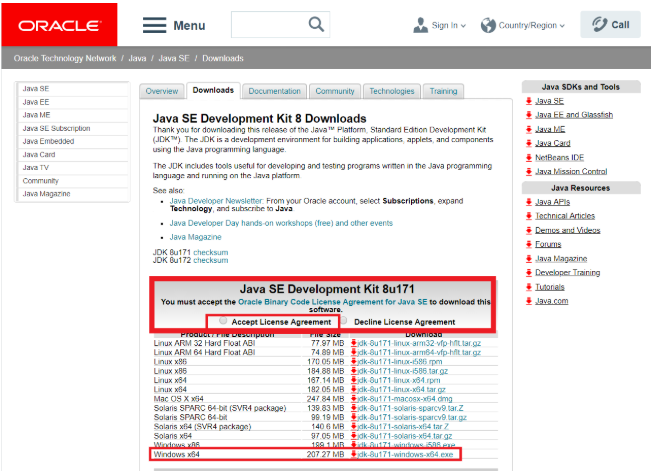Download jdk-8u171-solaris-sparcv9.tar.Z
Screen dimensions: 652x476
click(410, 408)
